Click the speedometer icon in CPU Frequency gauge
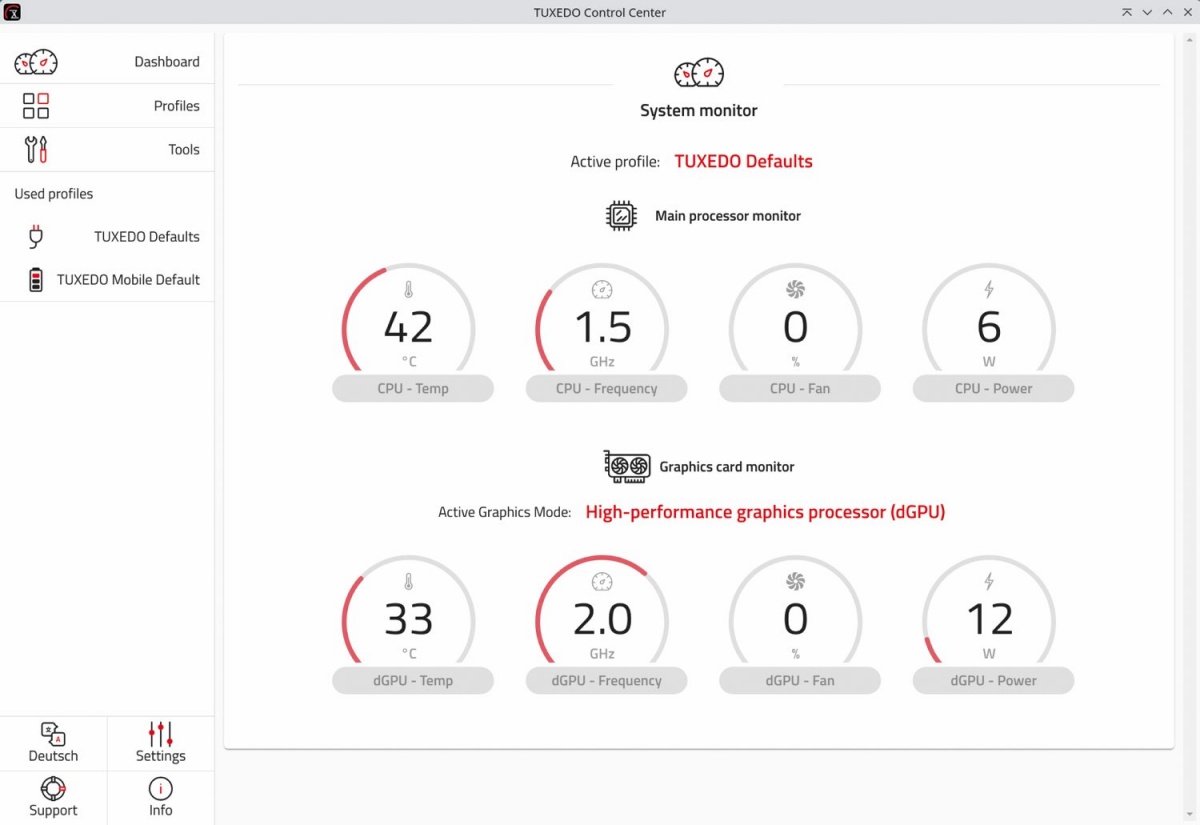 [601, 290]
